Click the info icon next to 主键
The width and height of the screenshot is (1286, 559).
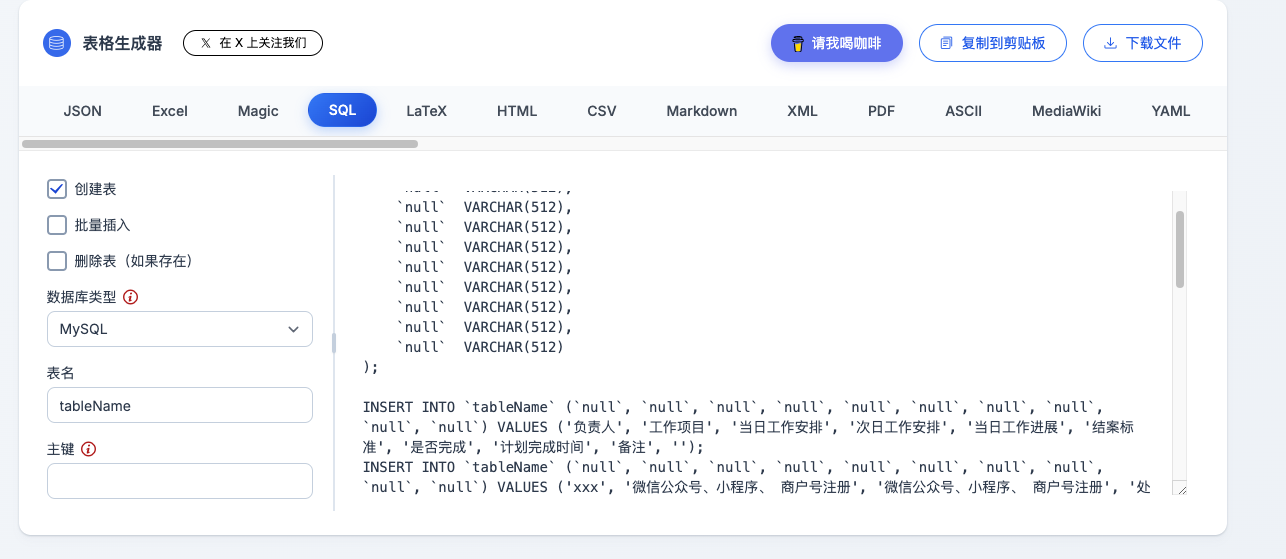point(88,449)
